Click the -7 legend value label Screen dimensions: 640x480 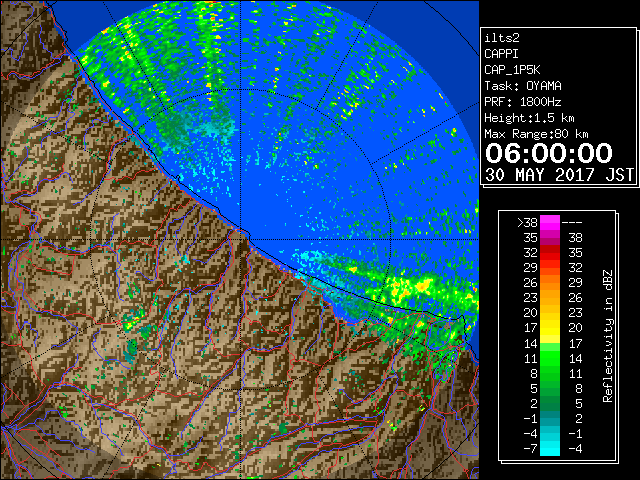pos(530,449)
